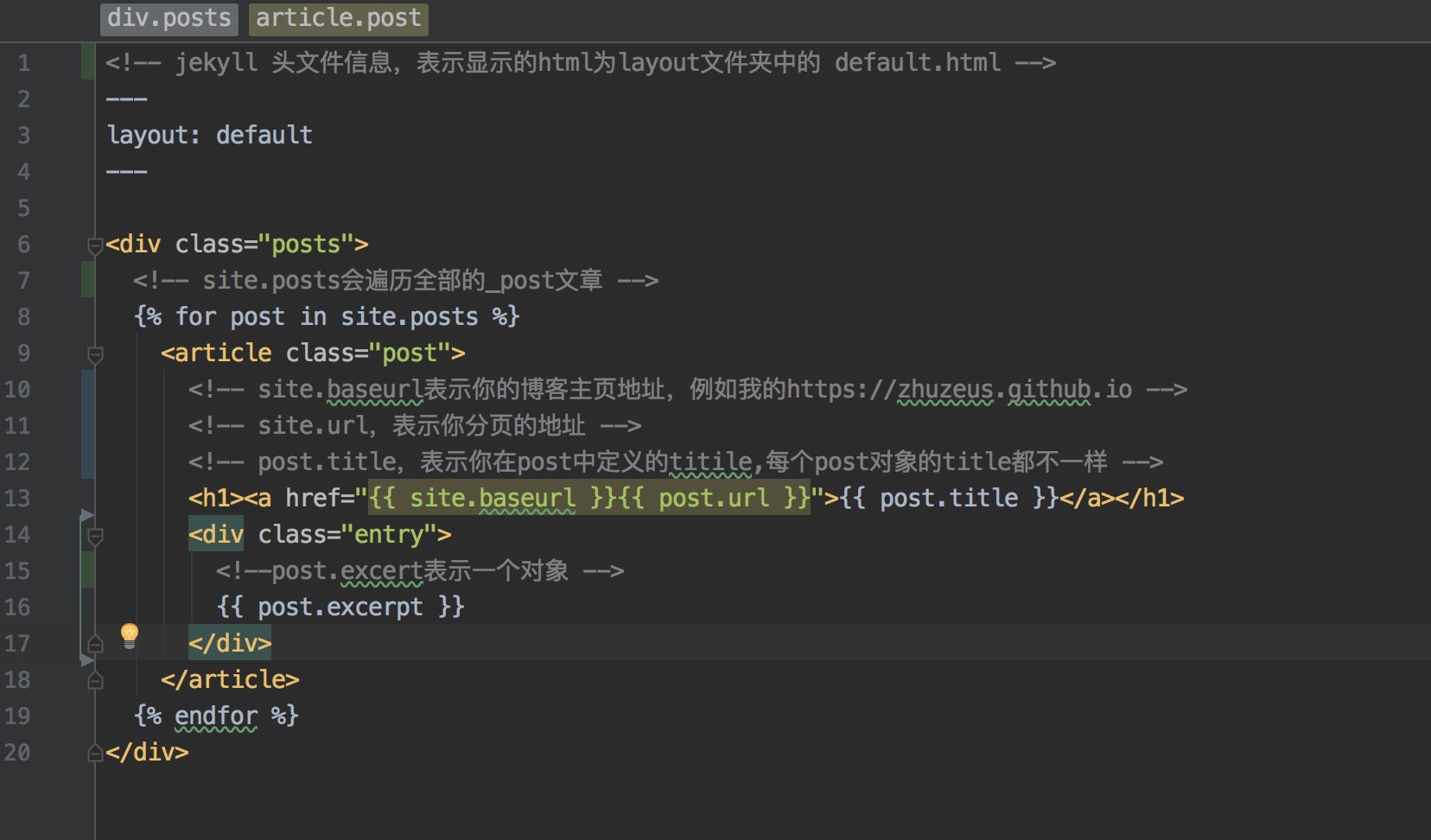
Task: Click the site.url comment on line 11
Action: [415, 426]
